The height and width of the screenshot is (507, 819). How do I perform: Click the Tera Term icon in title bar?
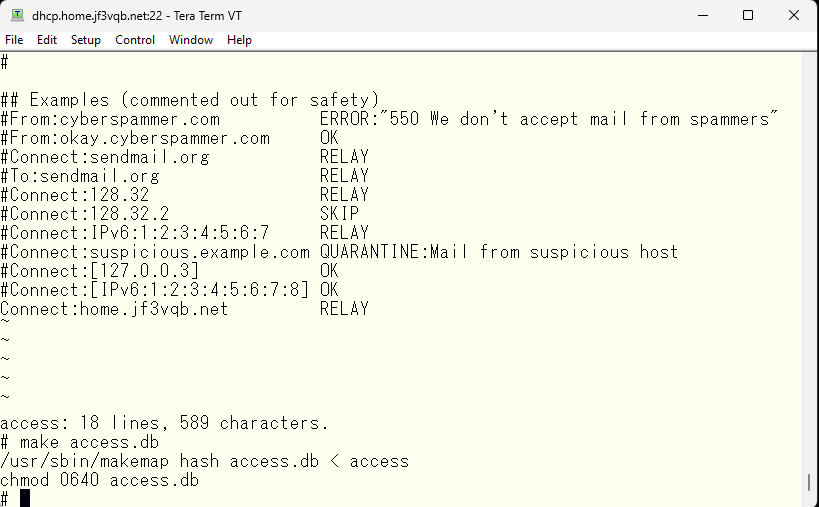[17, 15]
